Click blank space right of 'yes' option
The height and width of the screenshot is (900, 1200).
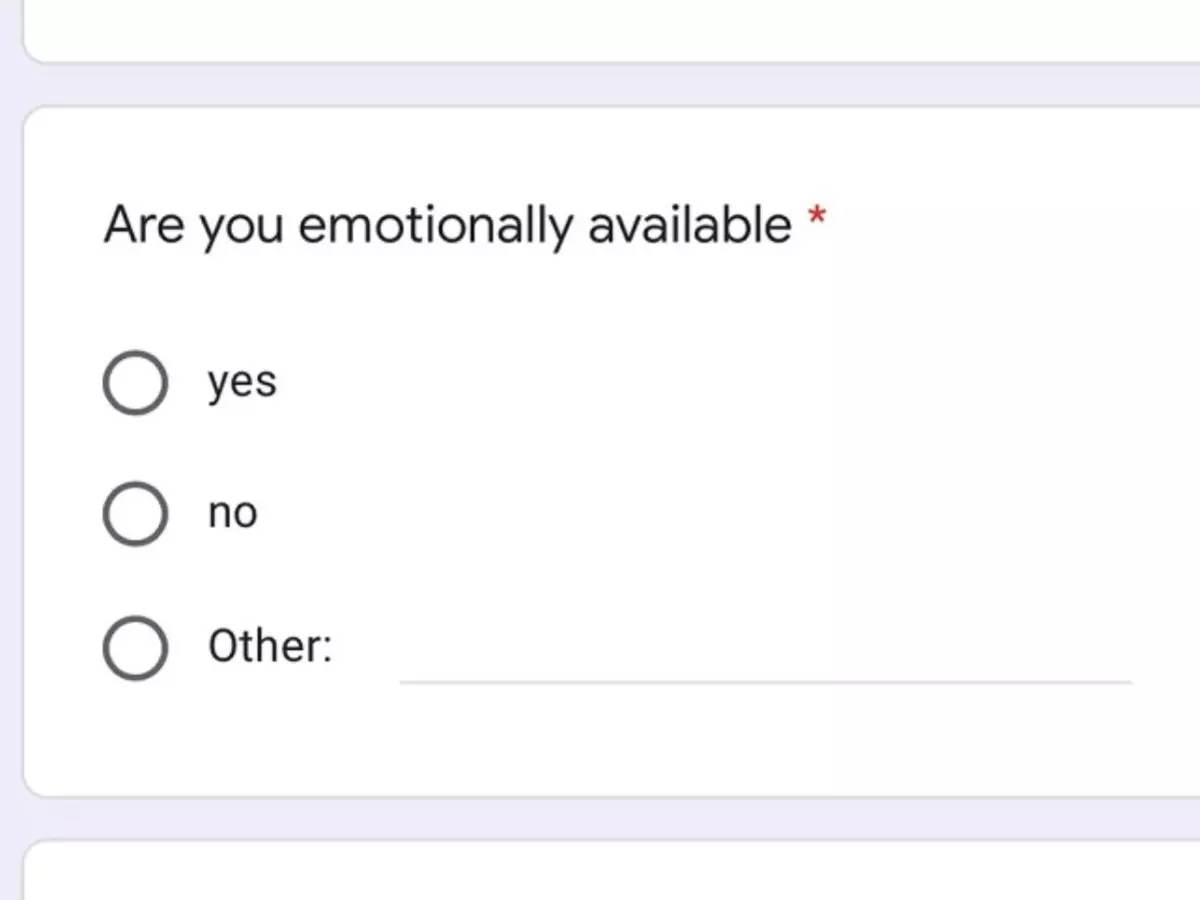700,383
